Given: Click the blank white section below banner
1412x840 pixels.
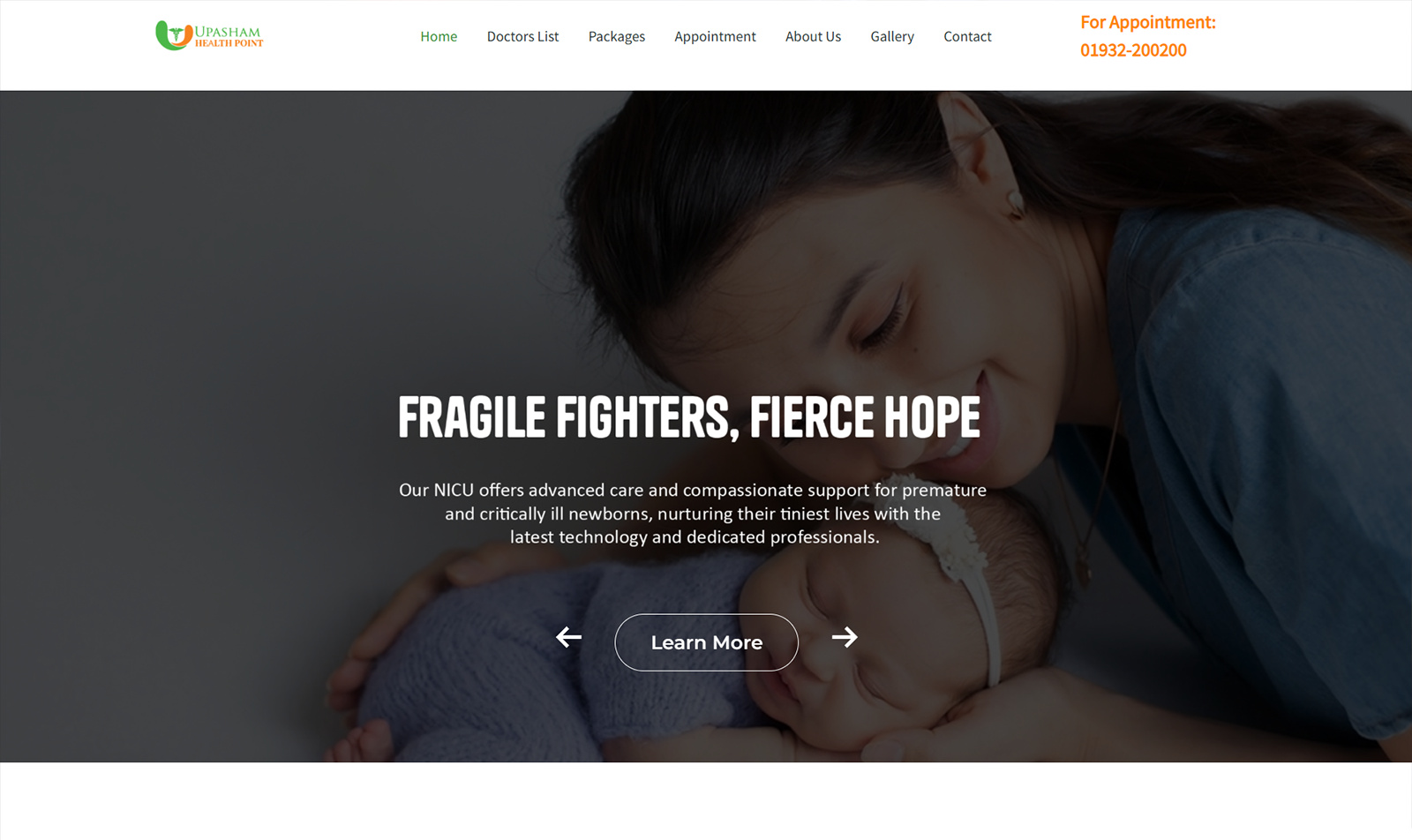Looking at the screenshot, I should coord(706,801).
